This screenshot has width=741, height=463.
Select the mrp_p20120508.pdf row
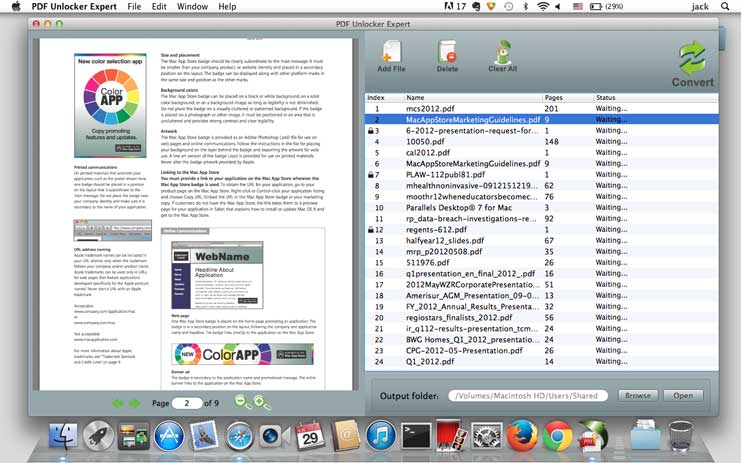tap(542, 251)
